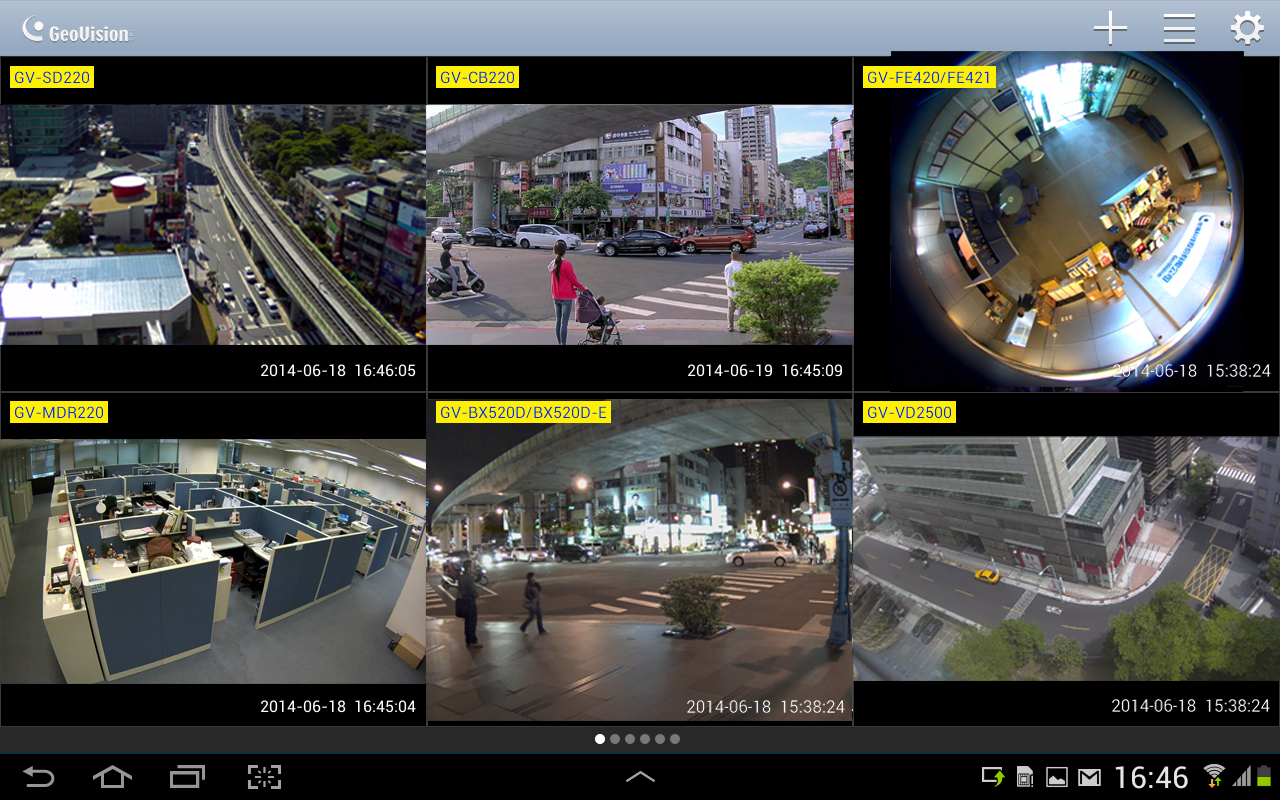Open the camera list view icon

pyautogui.click(x=1178, y=27)
